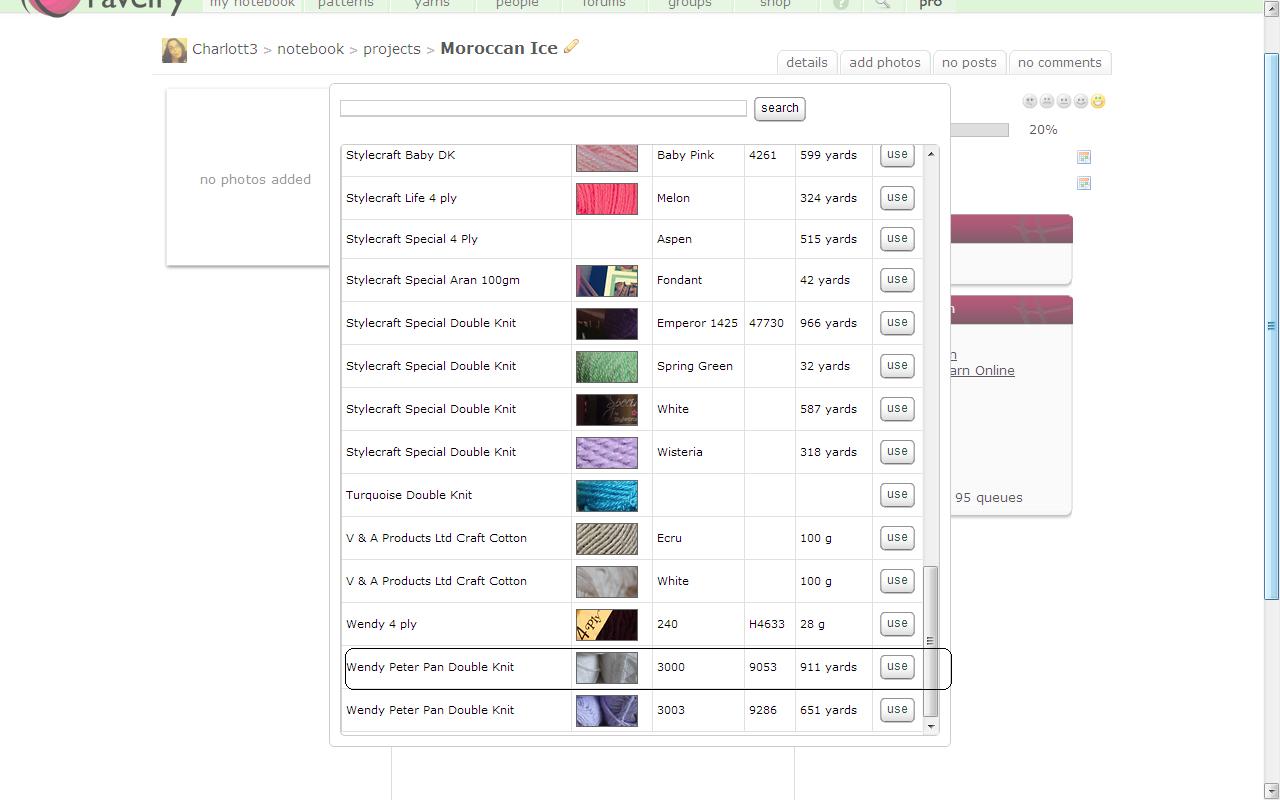This screenshot has width=1280, height=800.
Task: Click the yarn list scroll-up arrow
Action: pos(931,153)
